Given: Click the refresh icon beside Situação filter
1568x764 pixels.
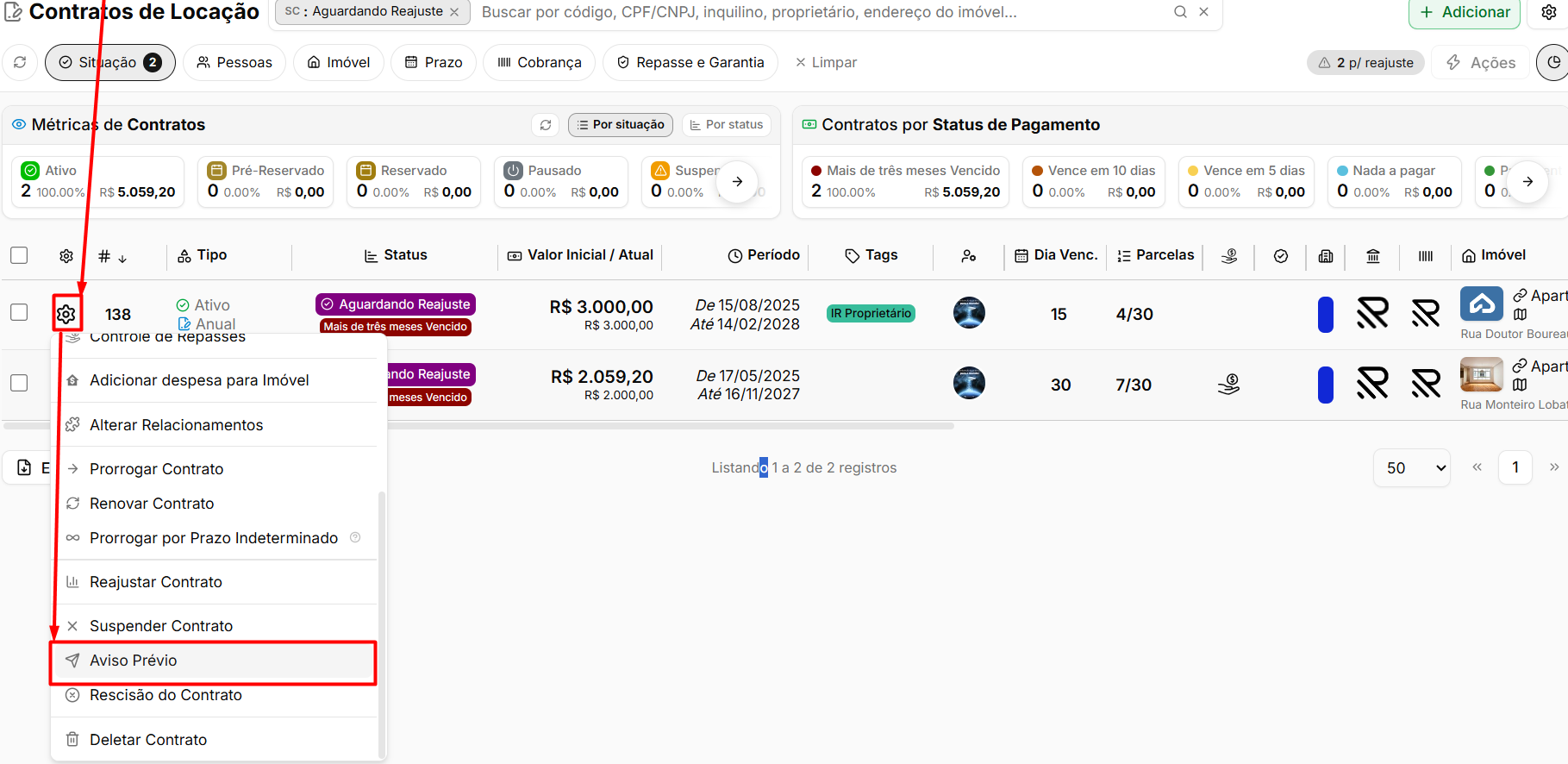Looking at the screenshot, I should (x=20, y=62).
